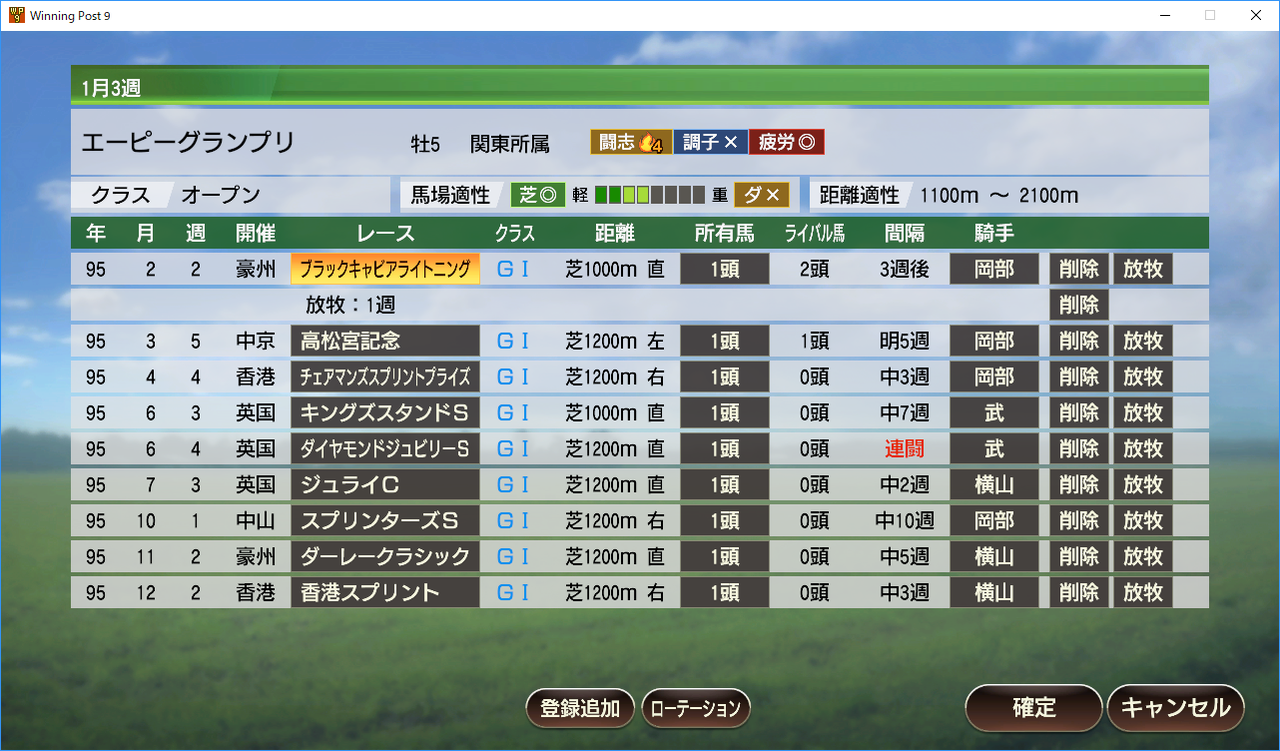Viewport: 1280px width, 751px height.
Task: Click the 疲労◎ fatigue badge
Action: pyautogui.click(x=786, y=142)
